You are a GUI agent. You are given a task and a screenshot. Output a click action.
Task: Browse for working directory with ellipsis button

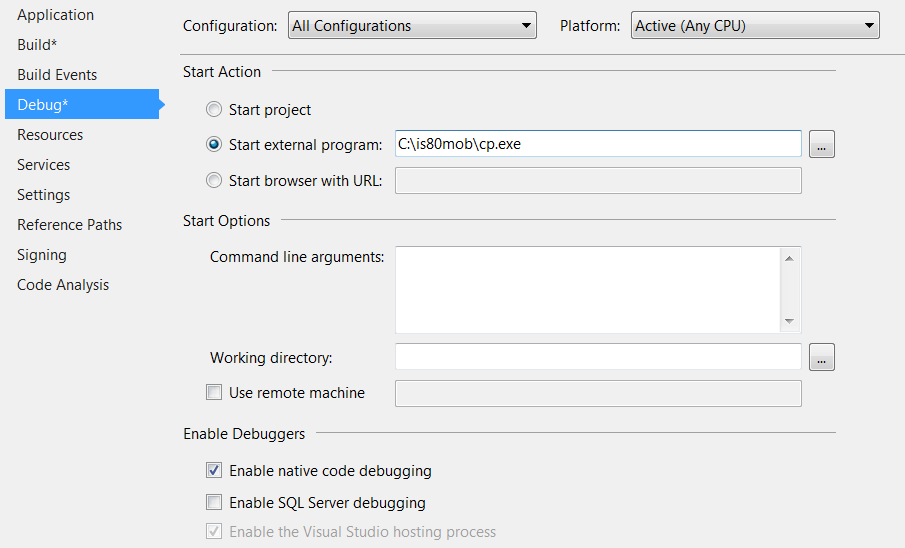click(x=821, y=357)
